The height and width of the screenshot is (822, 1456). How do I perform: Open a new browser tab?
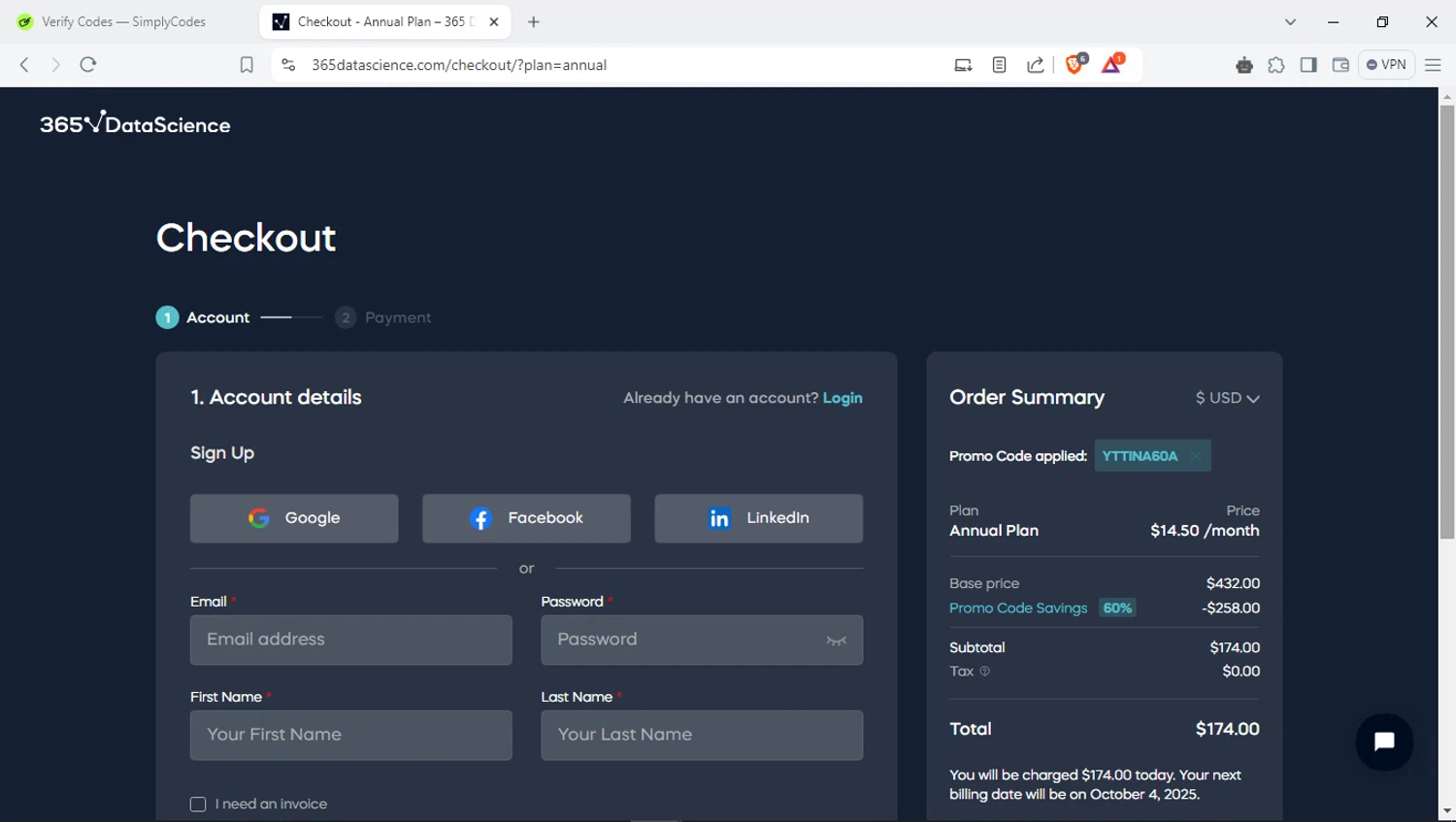[x=533, y=21]
